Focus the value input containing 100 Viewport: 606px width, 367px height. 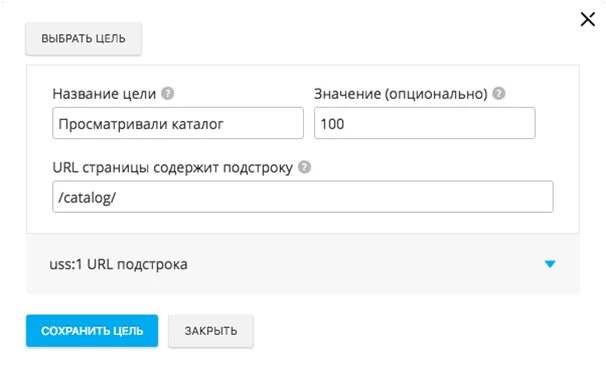424,123
